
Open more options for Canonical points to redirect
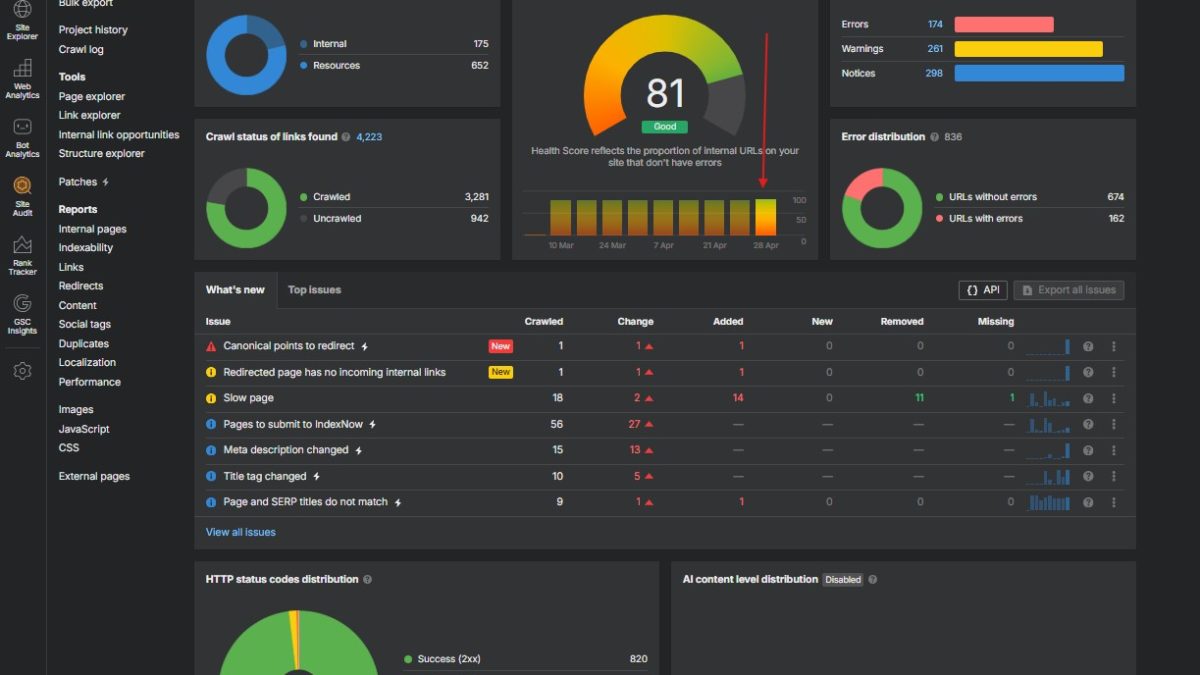click(1113, 346)
